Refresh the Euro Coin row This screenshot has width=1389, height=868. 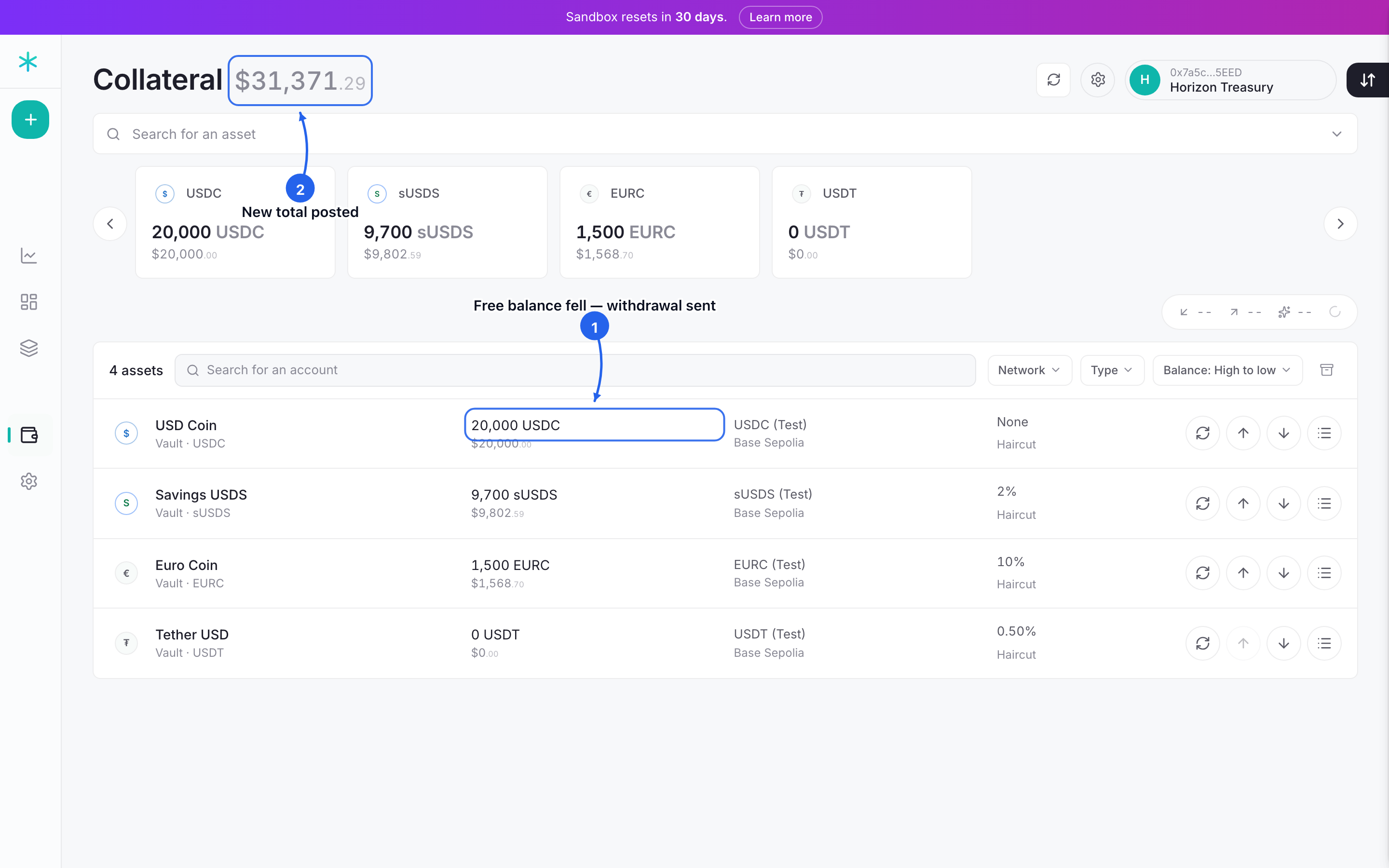pos(1202,573)
